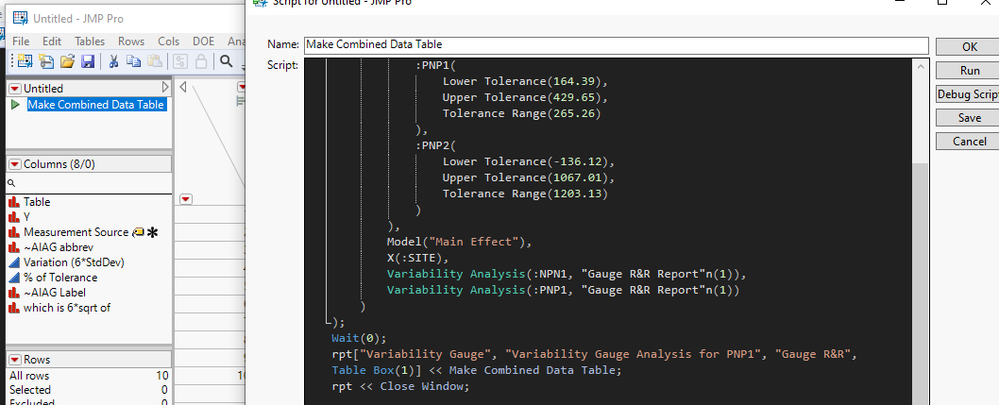Click the Cancel button in script dialog
Screen dimensions: 999x405
[x=969, y=141]
